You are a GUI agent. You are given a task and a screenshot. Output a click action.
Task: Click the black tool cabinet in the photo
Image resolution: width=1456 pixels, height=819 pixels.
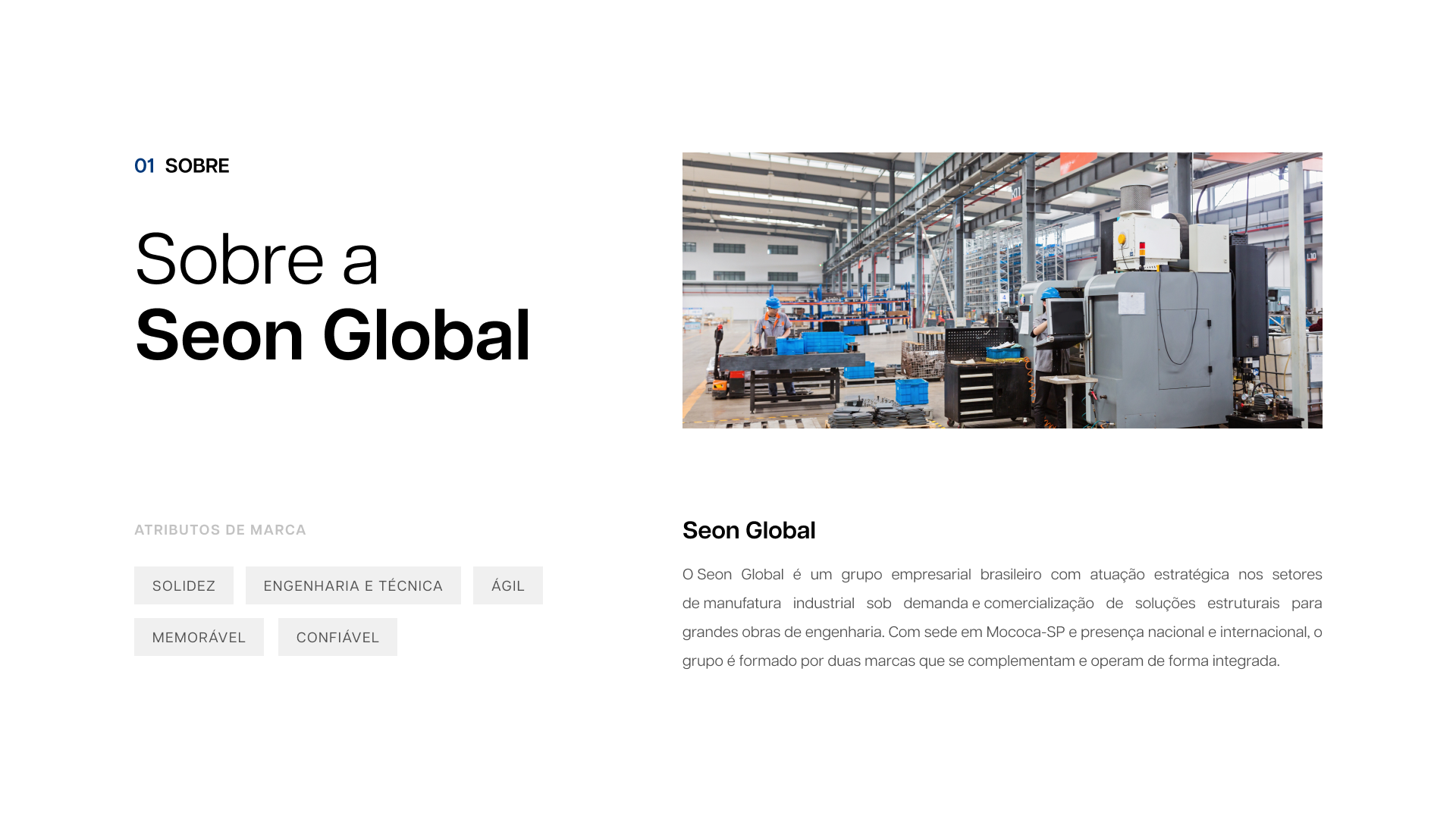(x=978, y=391)
